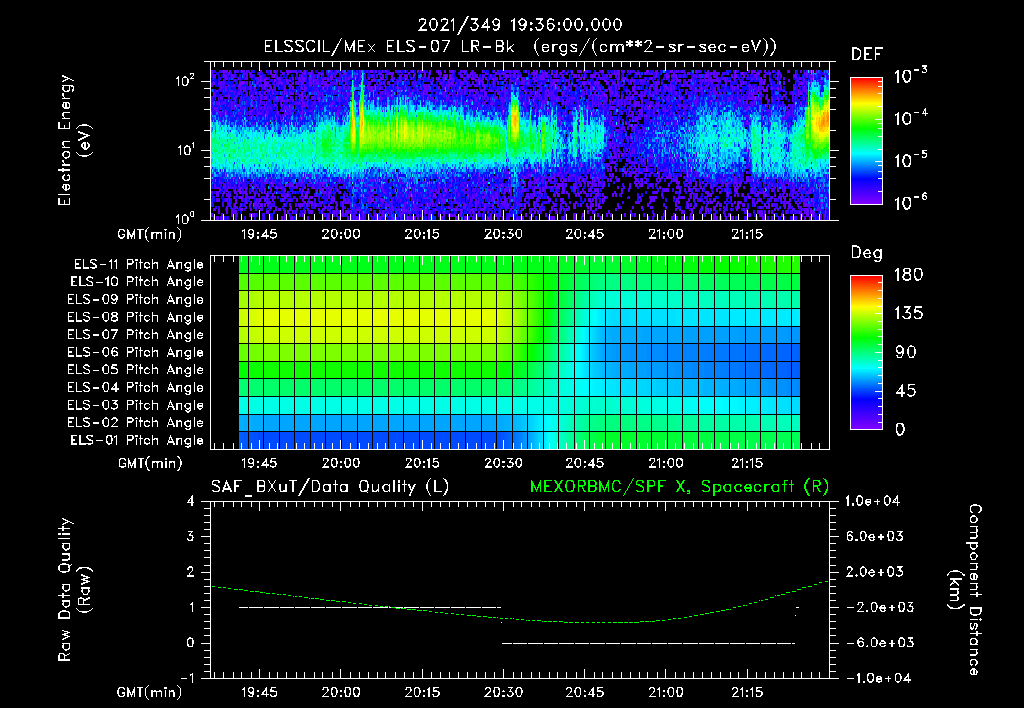Click the 90 value on Deg scale
The image size is (1024, 708).
[x=905, y=352]
